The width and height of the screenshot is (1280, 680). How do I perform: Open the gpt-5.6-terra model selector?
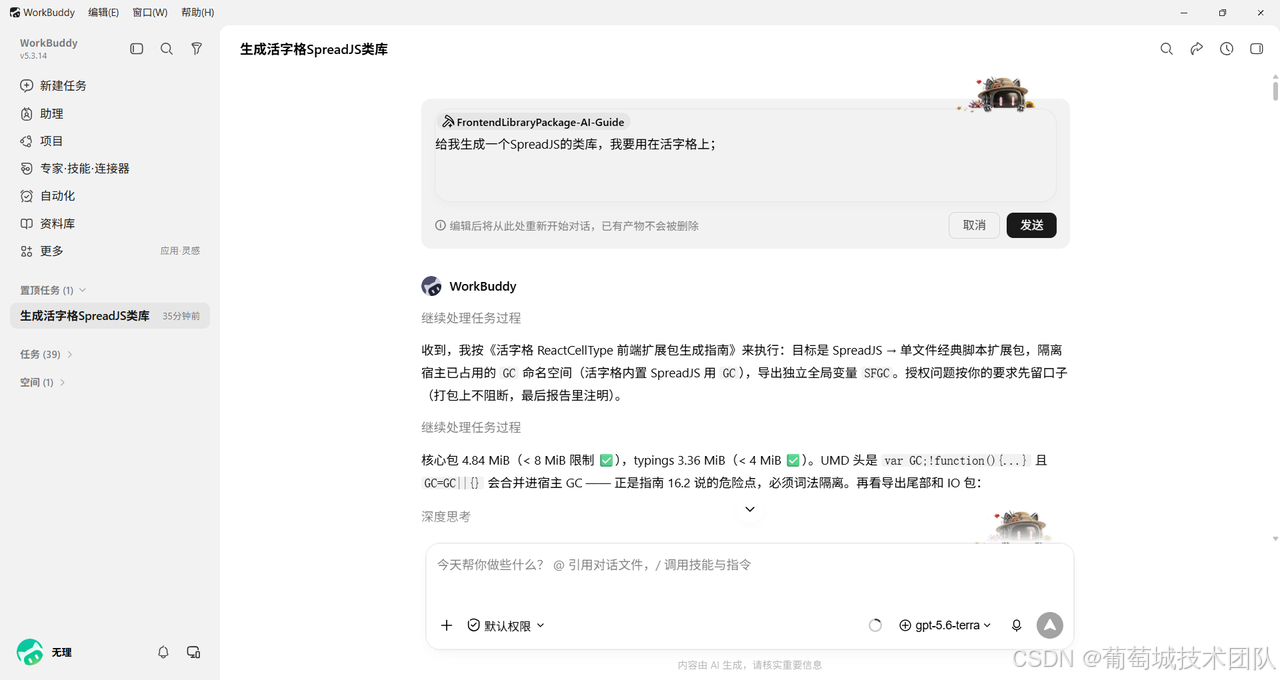[x=945, y=625]
